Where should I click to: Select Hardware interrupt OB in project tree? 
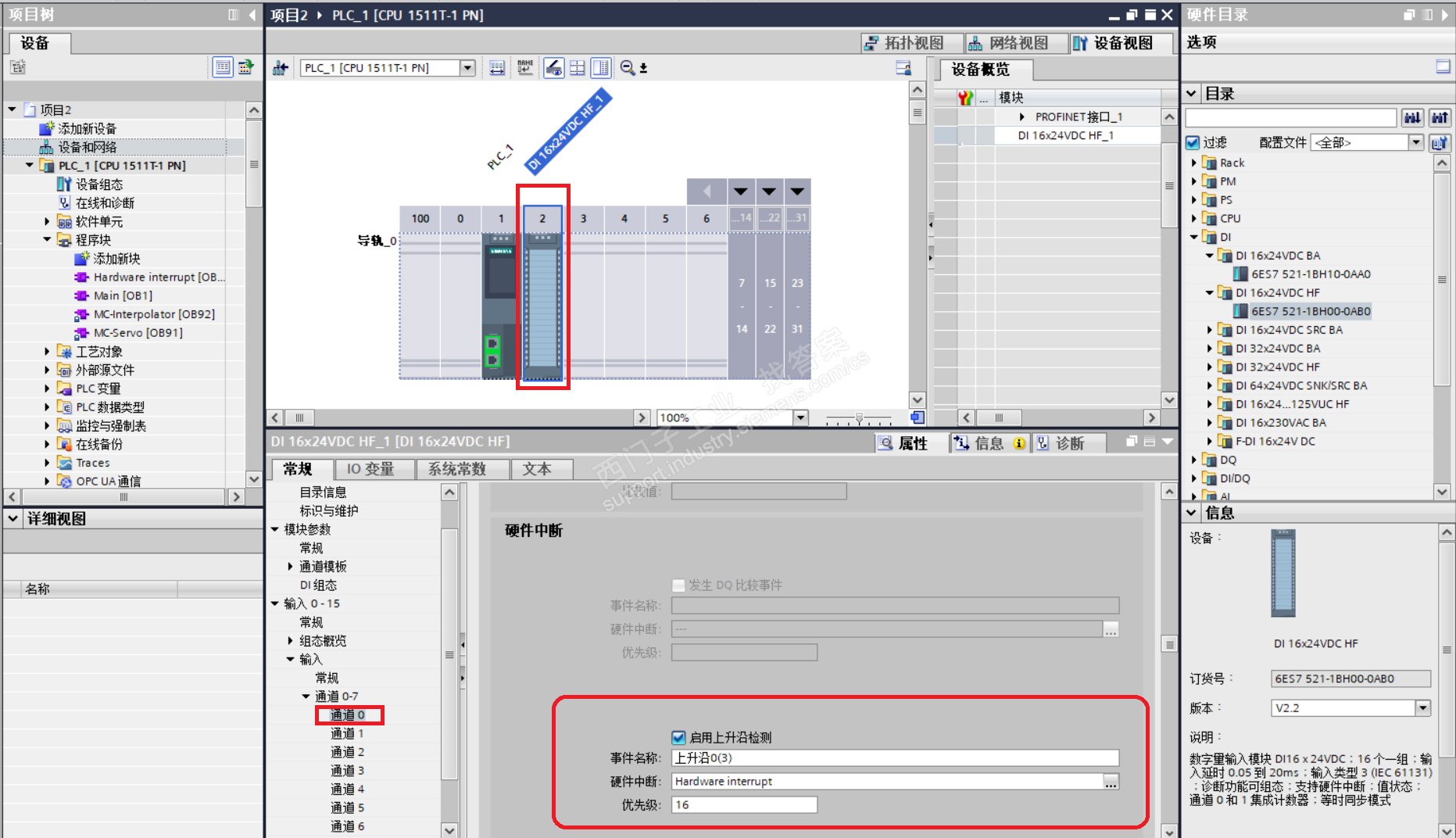(159, 277)
